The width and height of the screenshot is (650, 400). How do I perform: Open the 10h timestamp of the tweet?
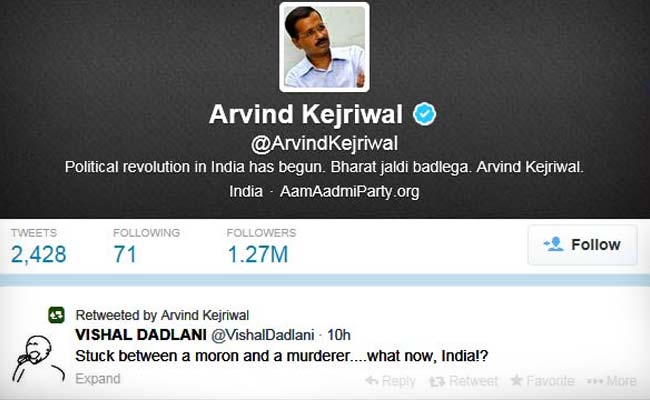[339, 335]
